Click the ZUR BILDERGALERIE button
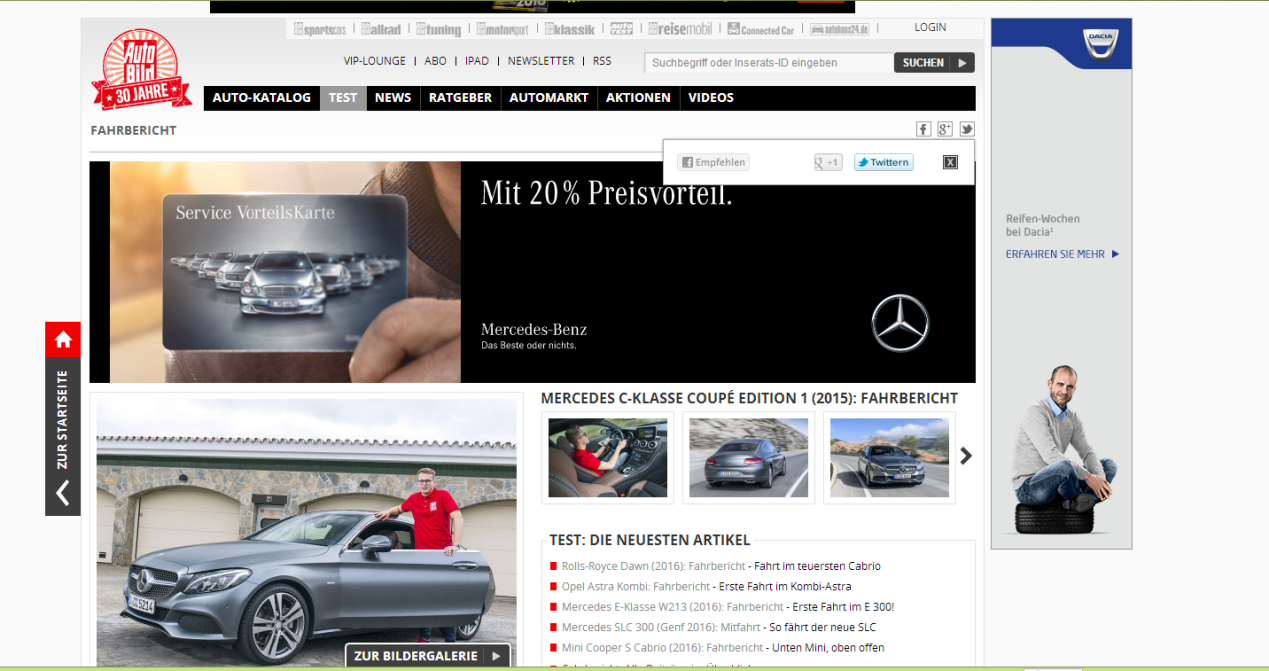The height and width of the screenshot is (671, 1269). tap(428, 656)
